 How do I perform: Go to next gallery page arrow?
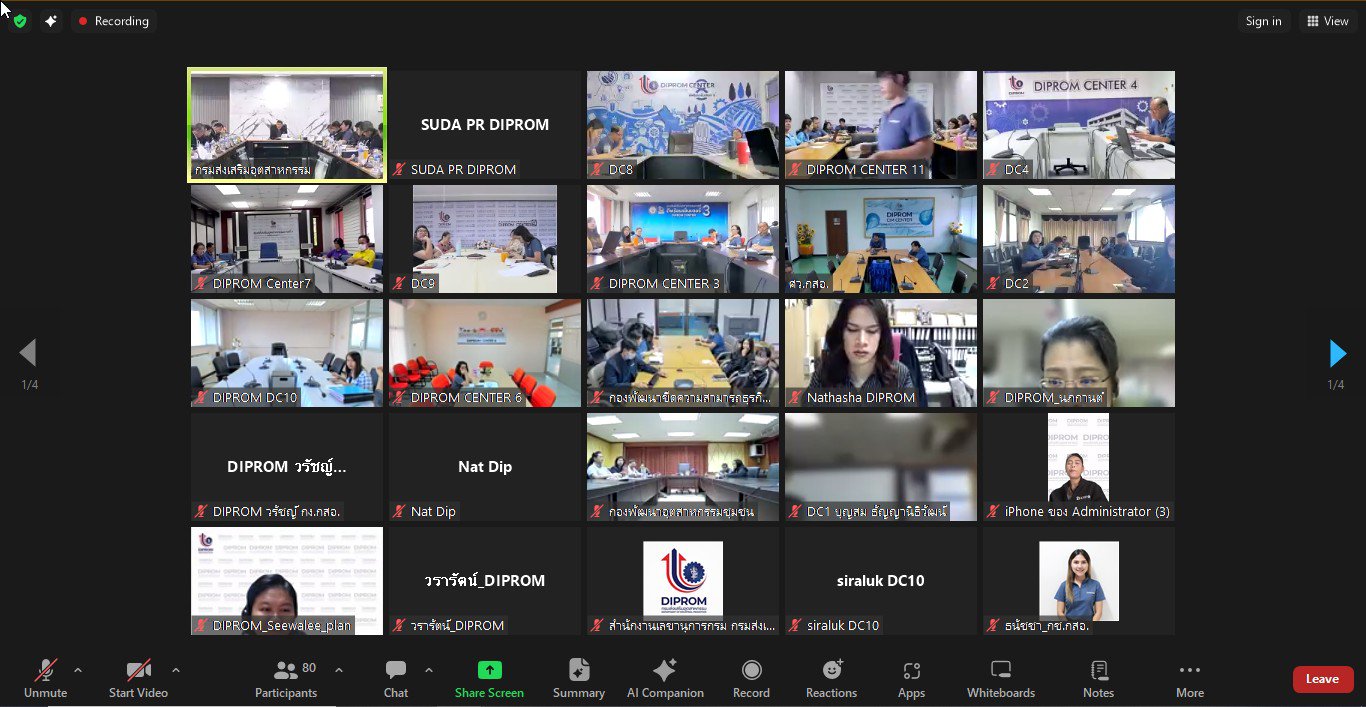[1337, 353]
